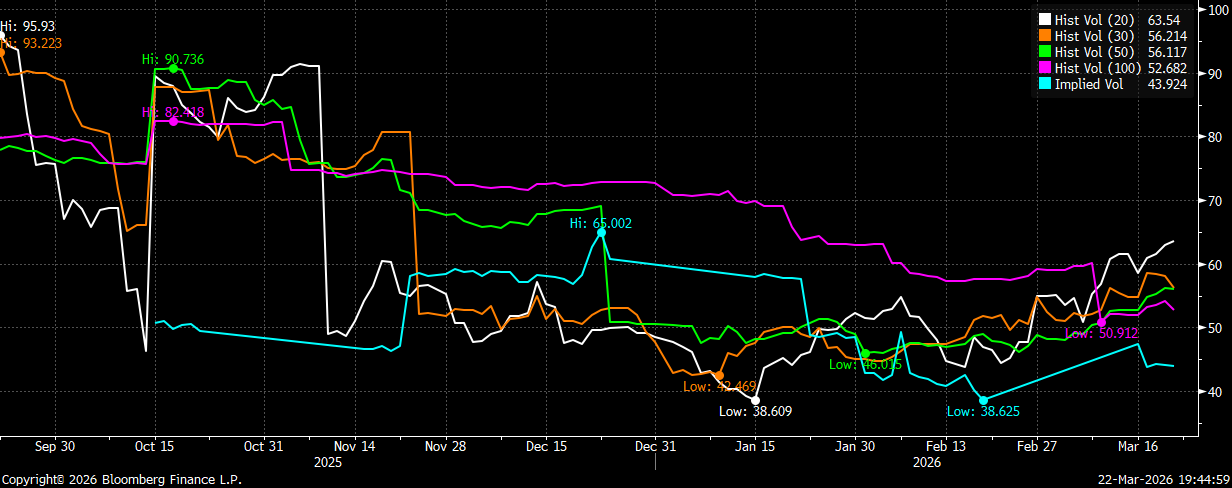Click the Oct 15 date on x-axis
This screenshot has height=488, width=1232.
(153, 445)
